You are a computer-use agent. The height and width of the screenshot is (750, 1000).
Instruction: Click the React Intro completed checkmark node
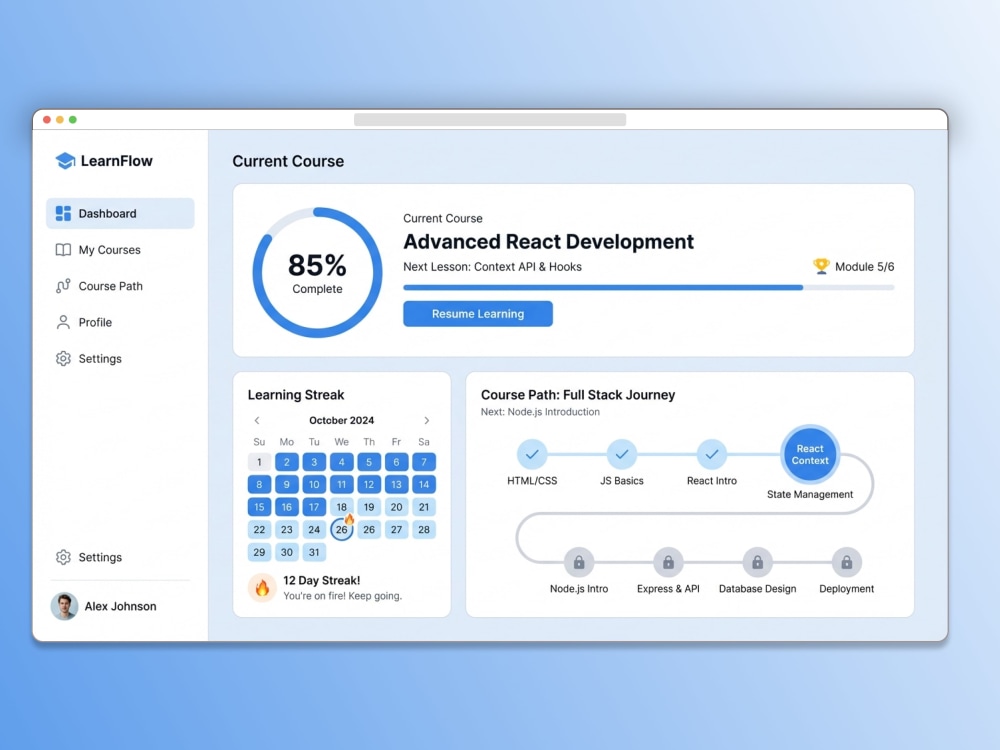click(712, 454)
